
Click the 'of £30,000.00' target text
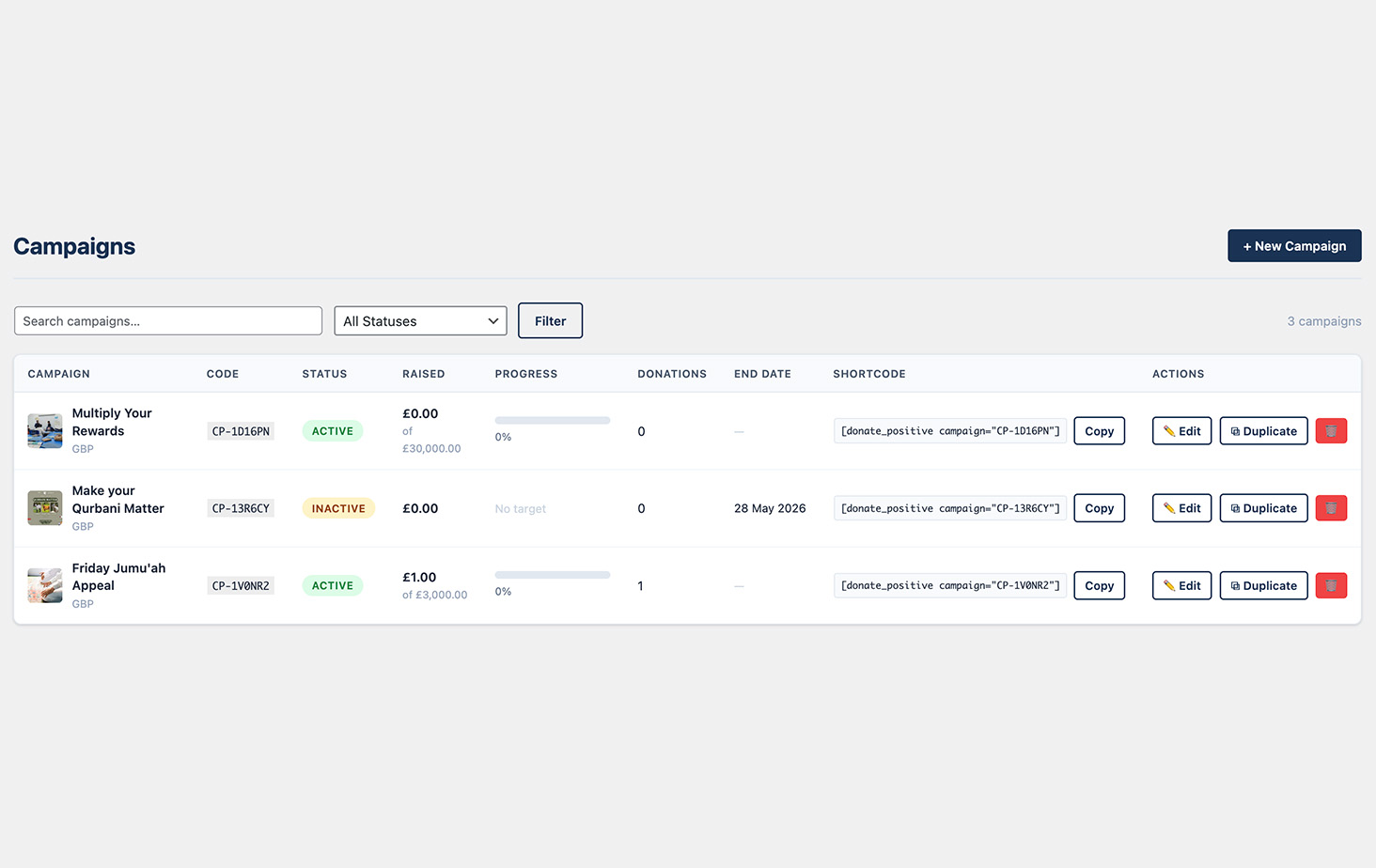tap(431, 440)
